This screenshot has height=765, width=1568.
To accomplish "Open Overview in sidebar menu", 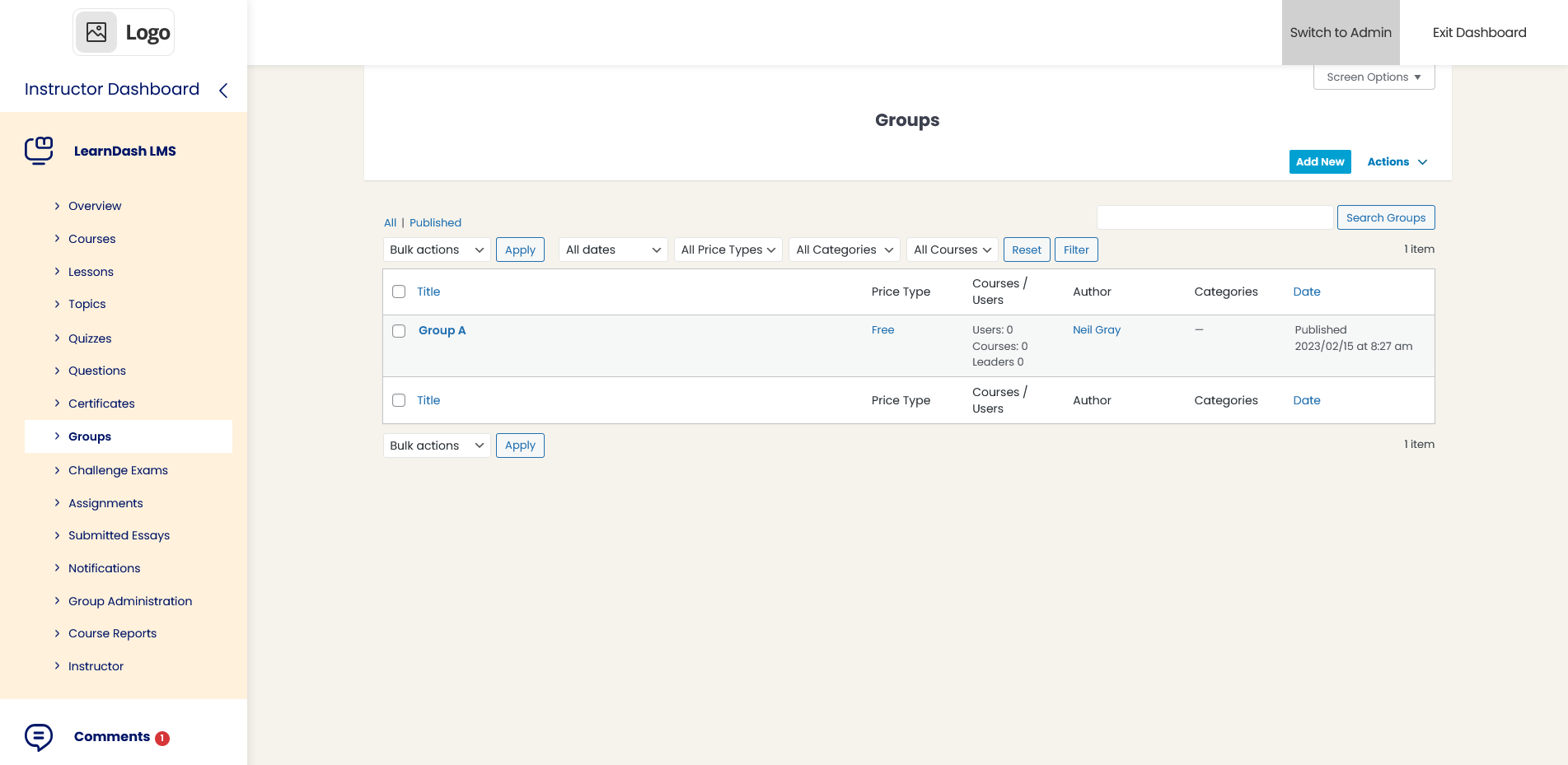I will 95,206.
